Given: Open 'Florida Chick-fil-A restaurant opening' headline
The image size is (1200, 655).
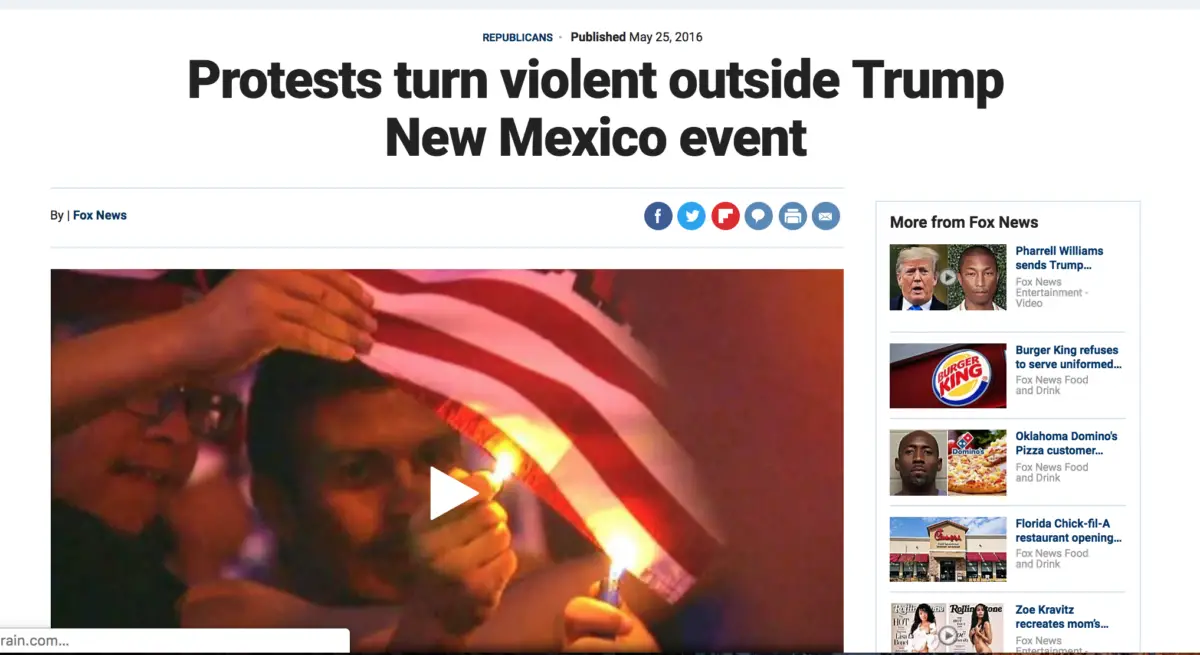Looking at the screenshot, I should tap(1069, 530).
